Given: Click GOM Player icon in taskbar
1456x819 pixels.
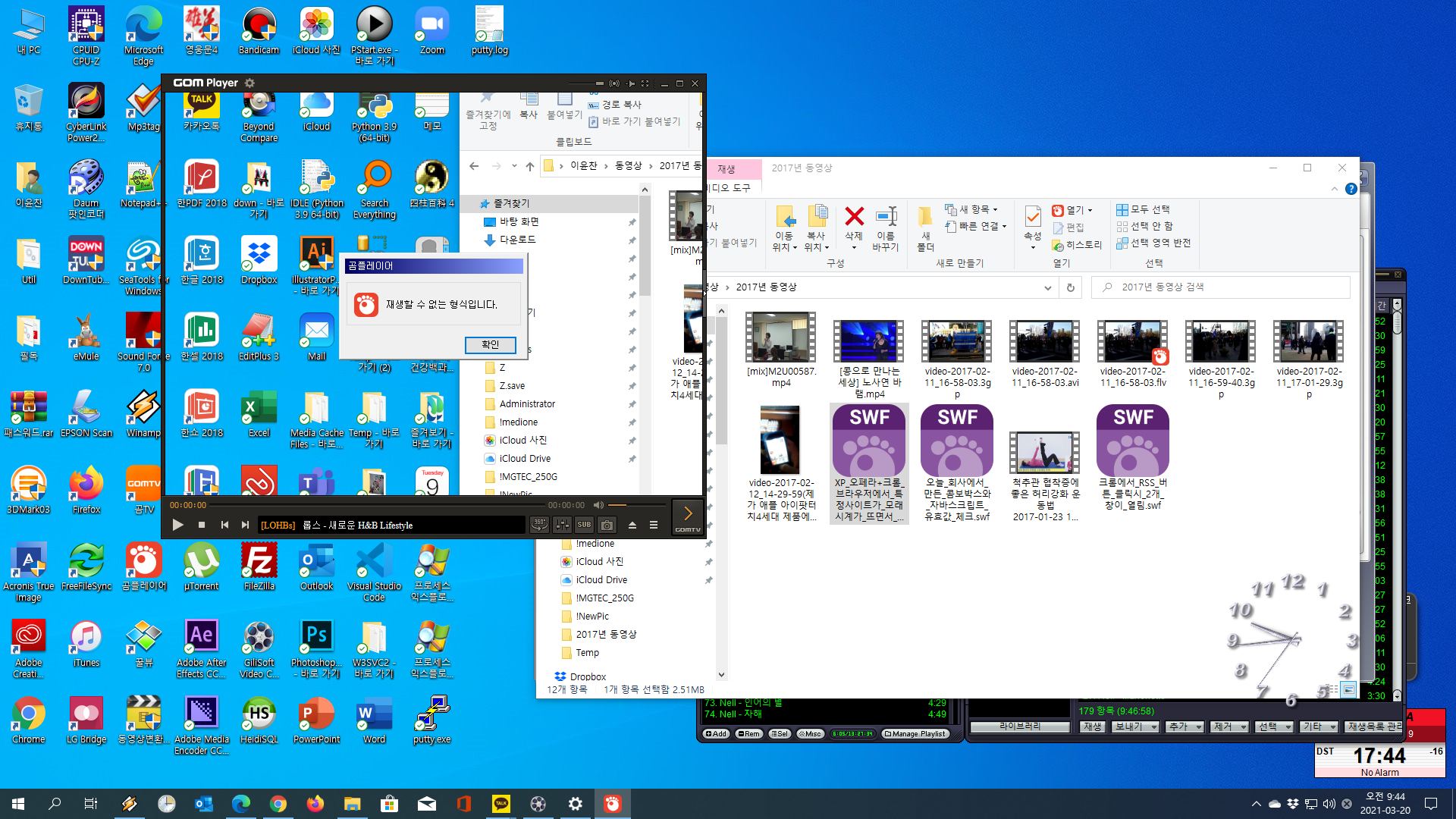Looking at the screenshot, I should coord(612,804).
